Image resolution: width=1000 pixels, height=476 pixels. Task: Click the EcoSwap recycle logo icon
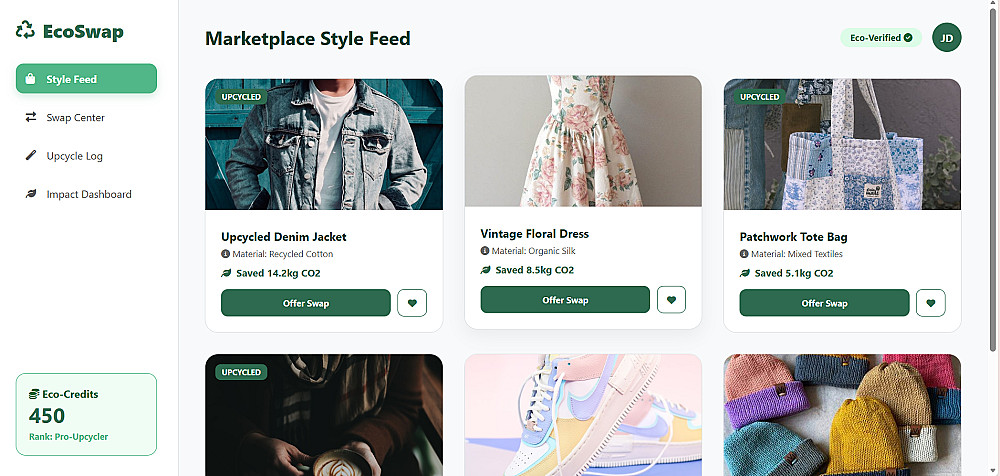point(25,31)
